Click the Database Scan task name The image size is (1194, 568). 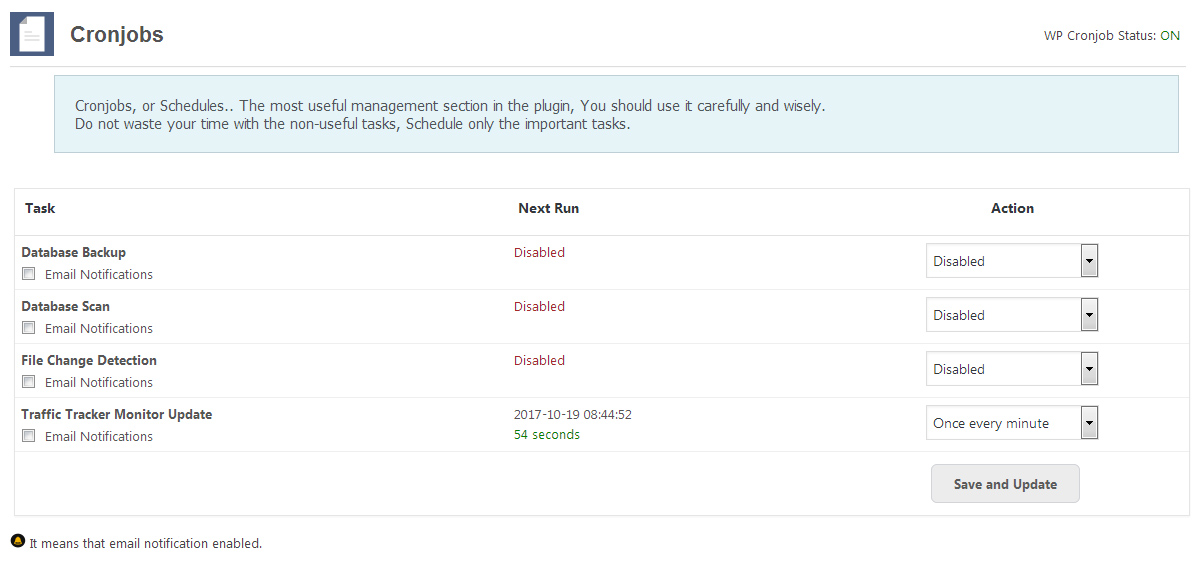coord(65,306)
